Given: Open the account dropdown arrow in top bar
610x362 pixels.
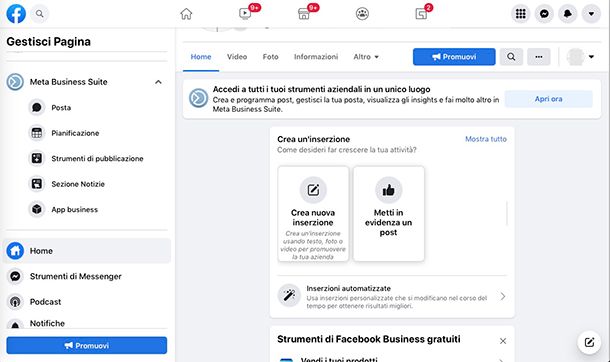Looking at the screenshot, I should tap(591, 14).
